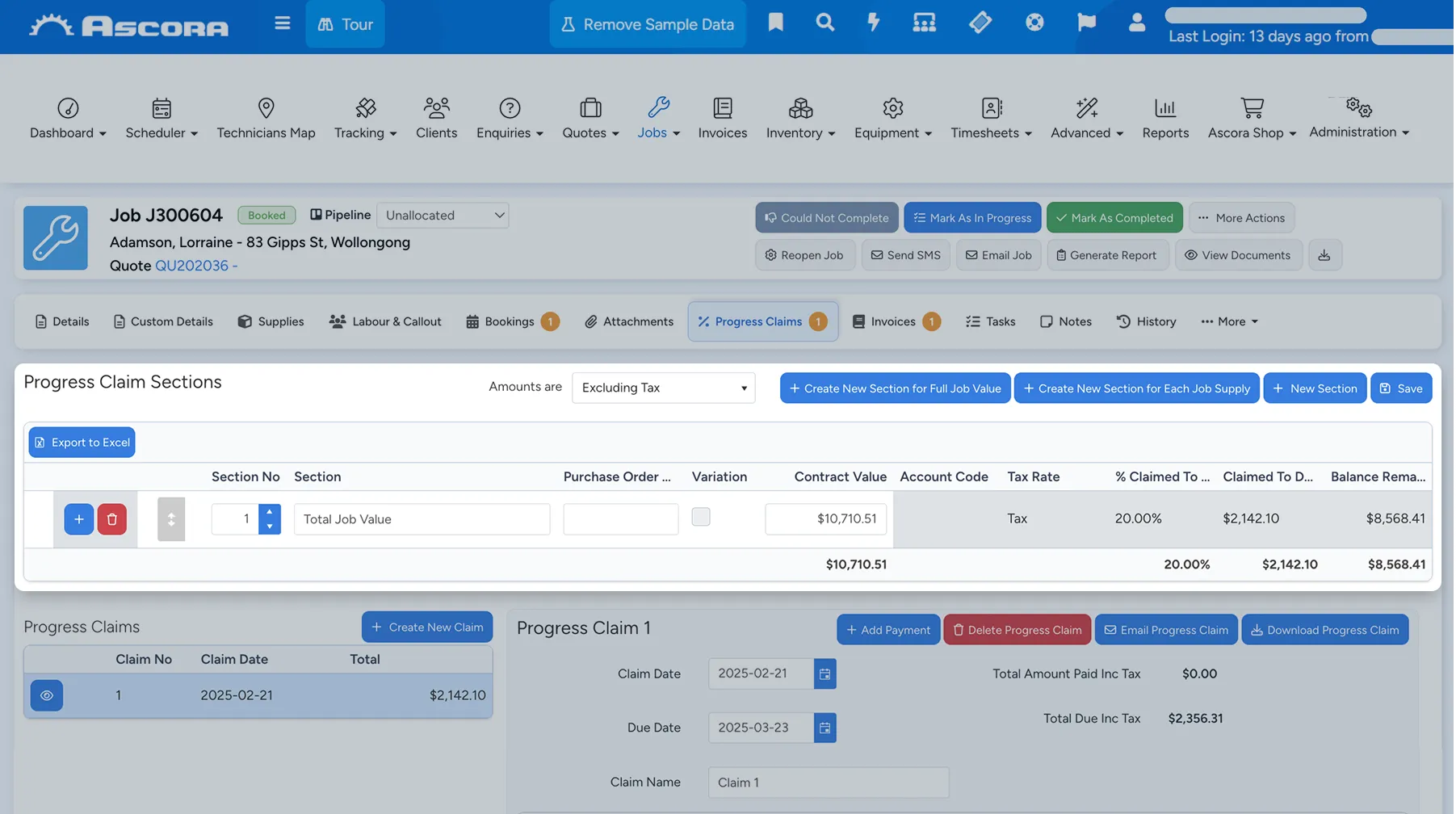Click the download icon beside View Documents
This screenshot has height=814, width=1456.
[1324, 255]
